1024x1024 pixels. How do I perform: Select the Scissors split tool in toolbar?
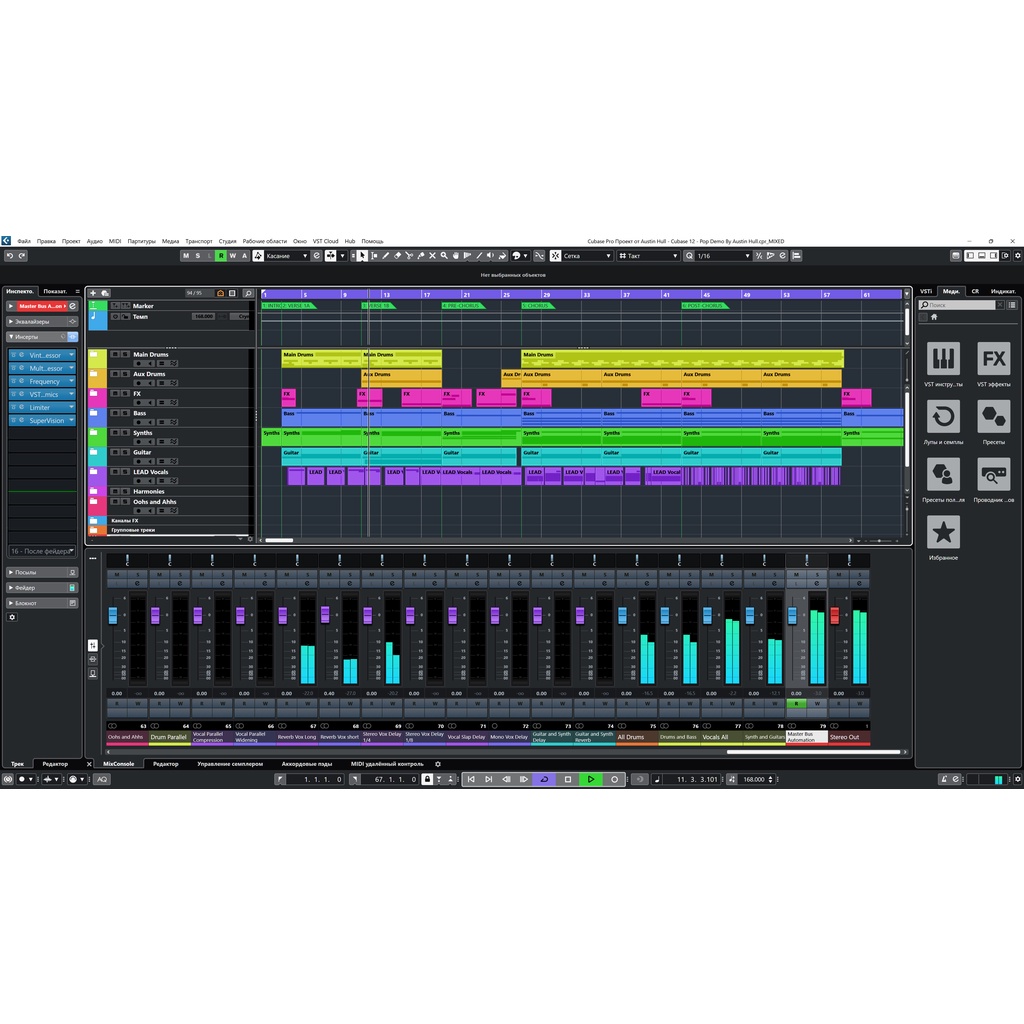tap(410, 256)
